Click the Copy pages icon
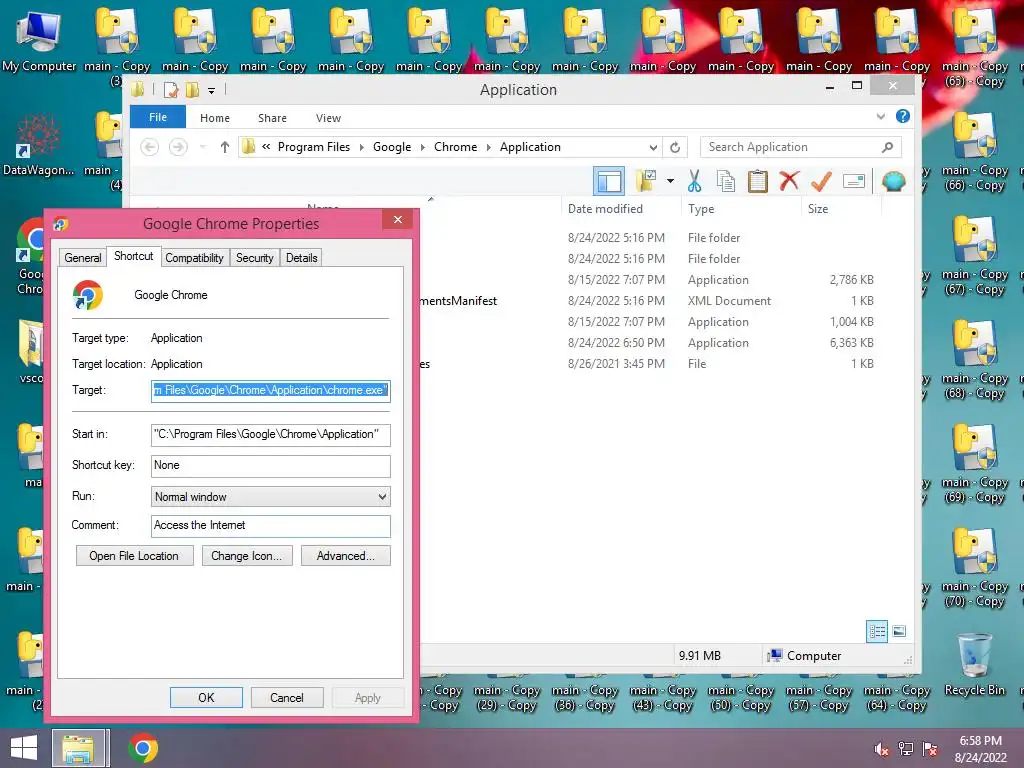Image resolution: width=1024 pixels, height=768 pixels. point(726,181)
